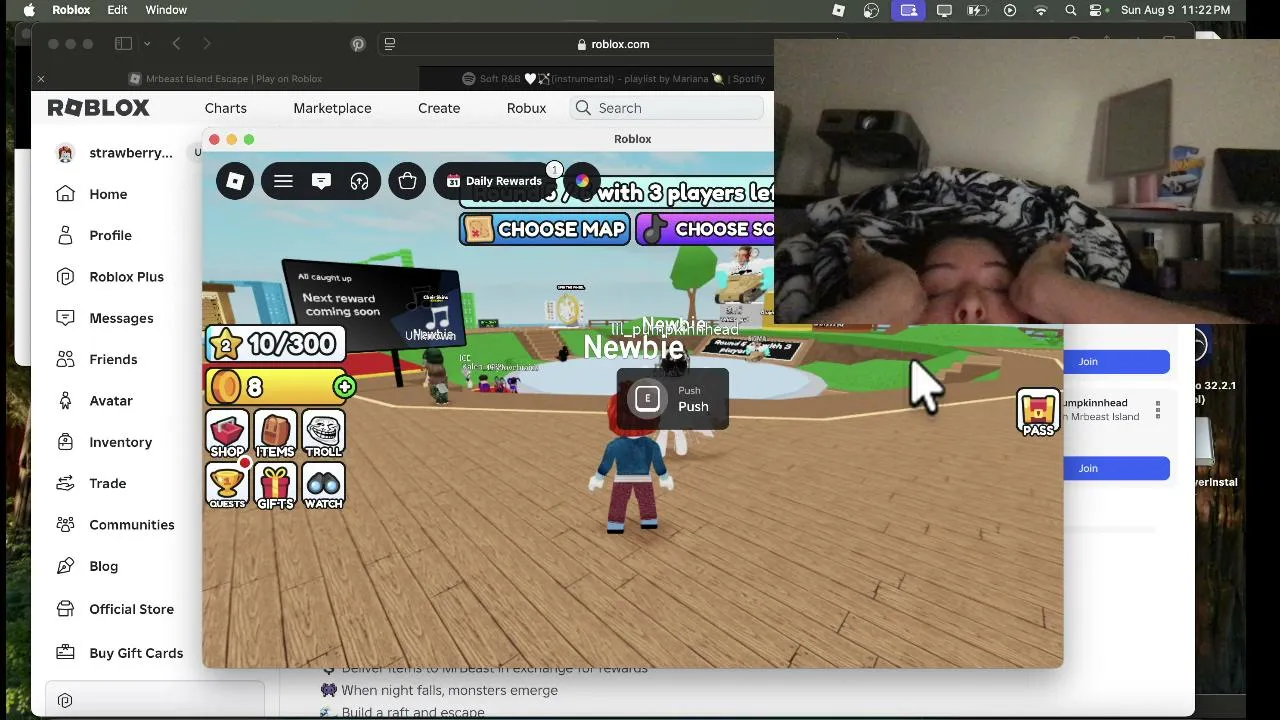This screenshot has height=720, width=1280.
Task: Click the purple CHOOSE SONG button
Action: [x=706, y=229]
